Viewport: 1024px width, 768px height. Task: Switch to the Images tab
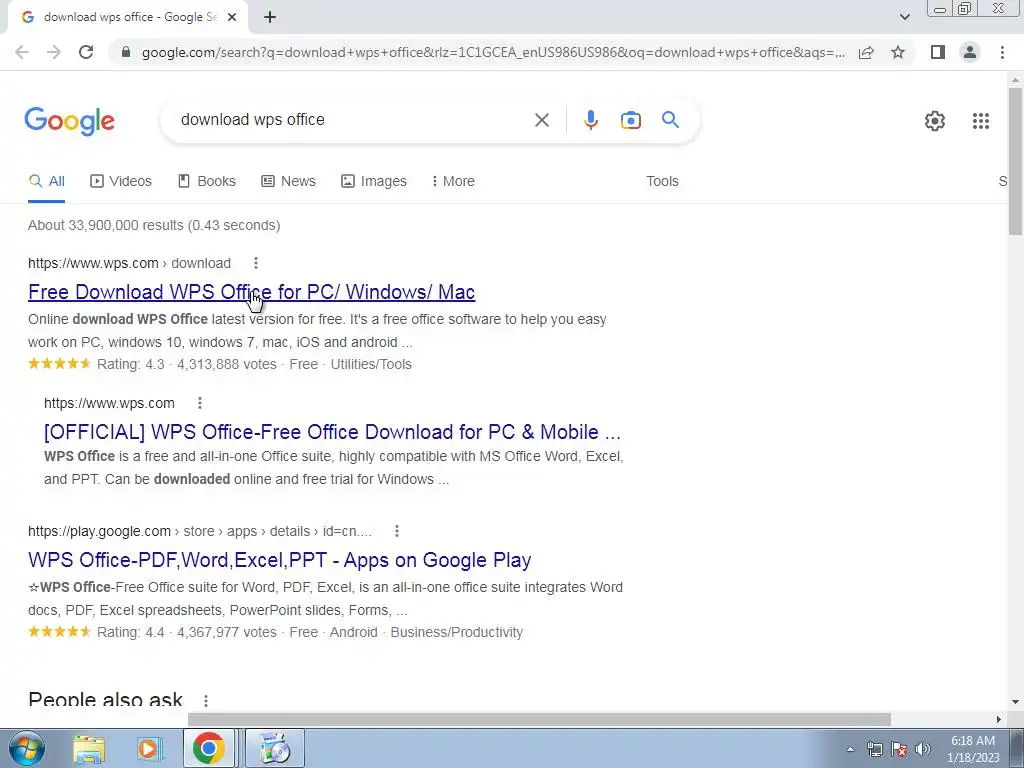374,181
